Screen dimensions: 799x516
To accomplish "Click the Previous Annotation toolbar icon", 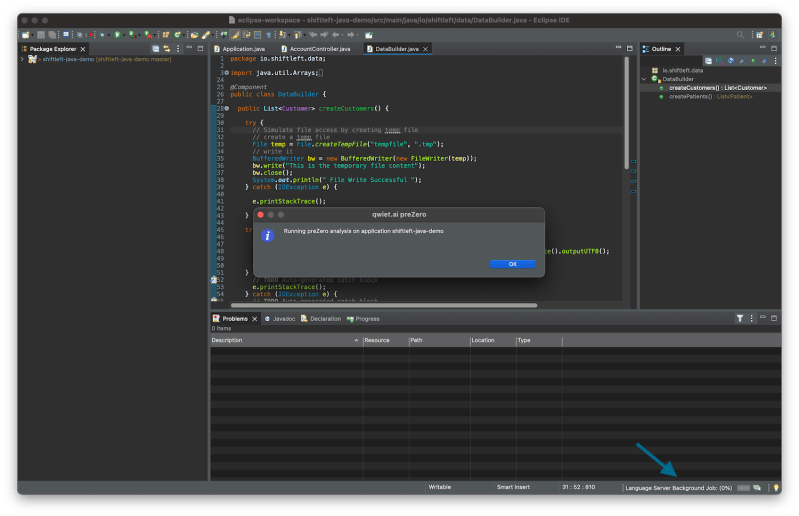I will (x=297, y=35).
